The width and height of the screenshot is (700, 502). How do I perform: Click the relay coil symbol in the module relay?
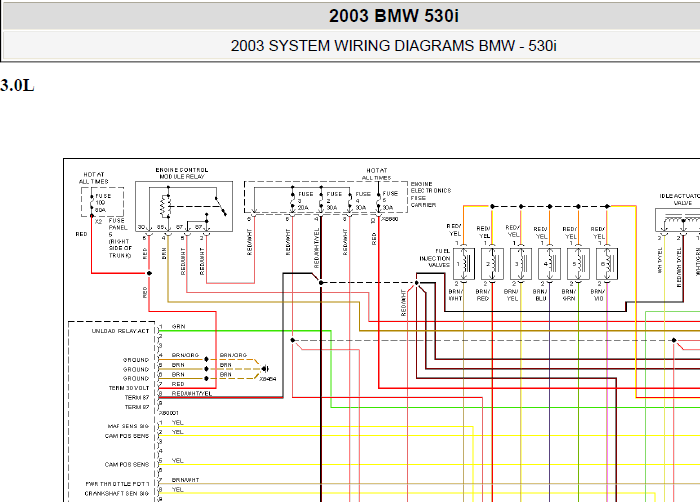165,206
